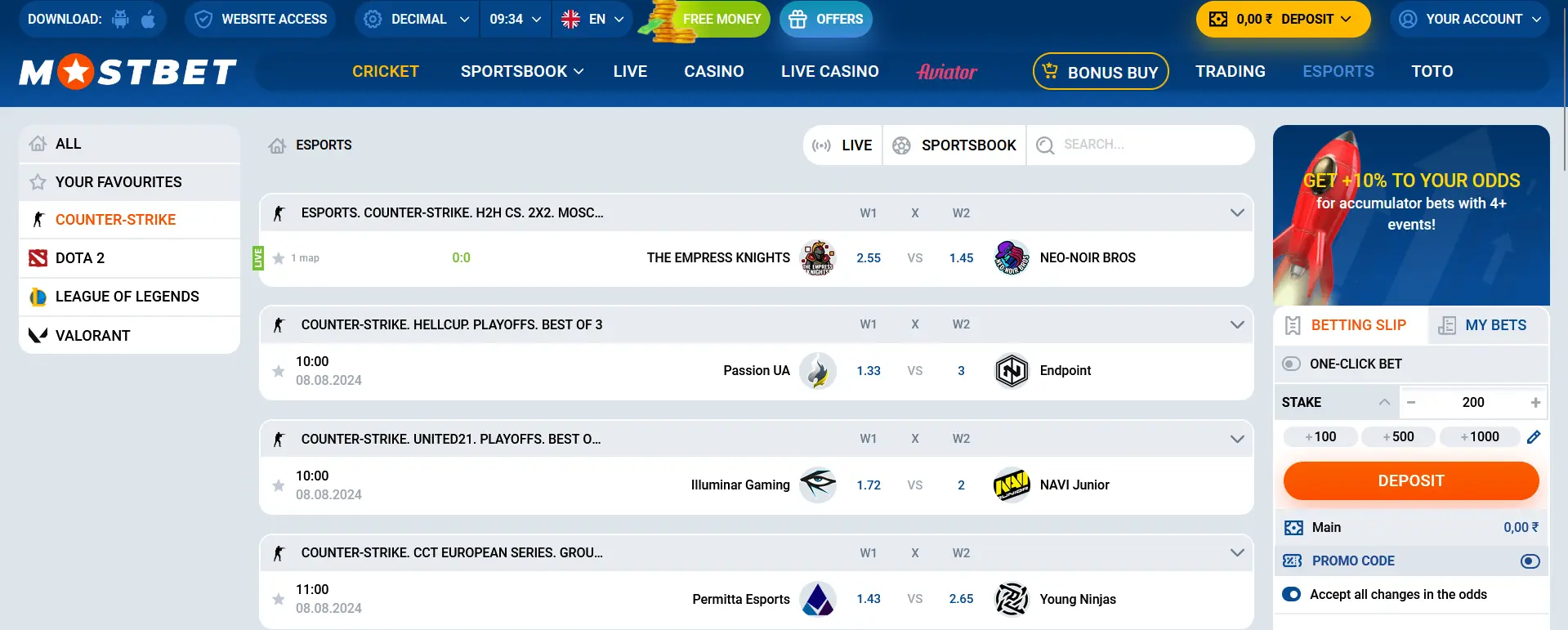The height and width of the screenshot is (630, 1568).
Task: Click the Endpoint team logo
Action: coord(1012,371)
